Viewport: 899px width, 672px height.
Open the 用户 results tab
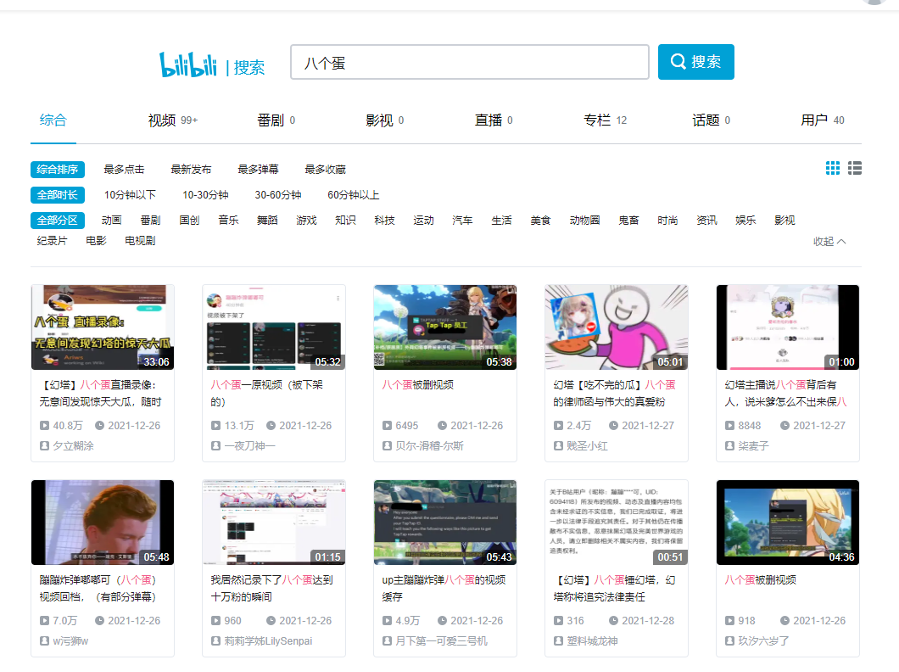tap(814, 120)
